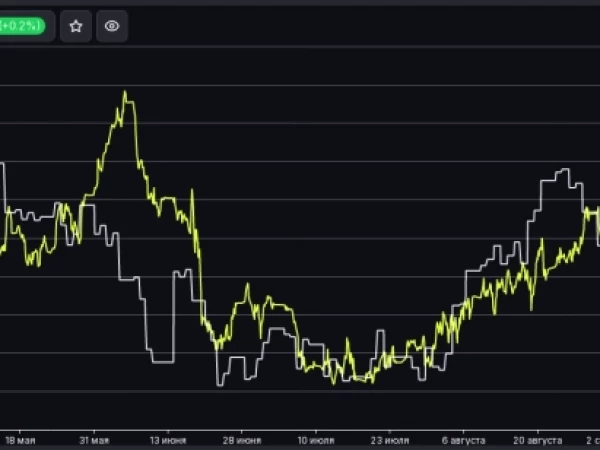
Task: Add chart to favorites with star icon
Action: [x=76, y=26]
